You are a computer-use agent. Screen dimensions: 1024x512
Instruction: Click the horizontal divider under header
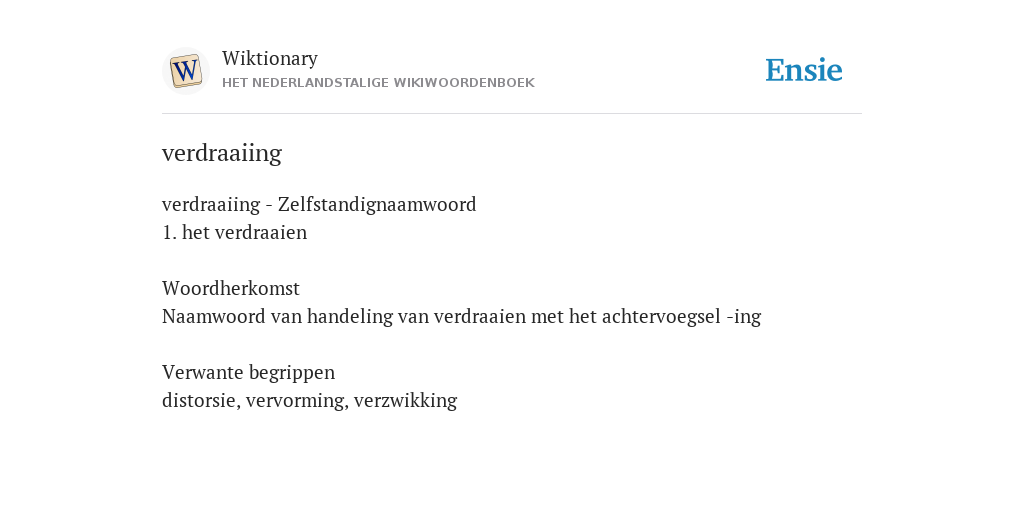click(512, 114)
